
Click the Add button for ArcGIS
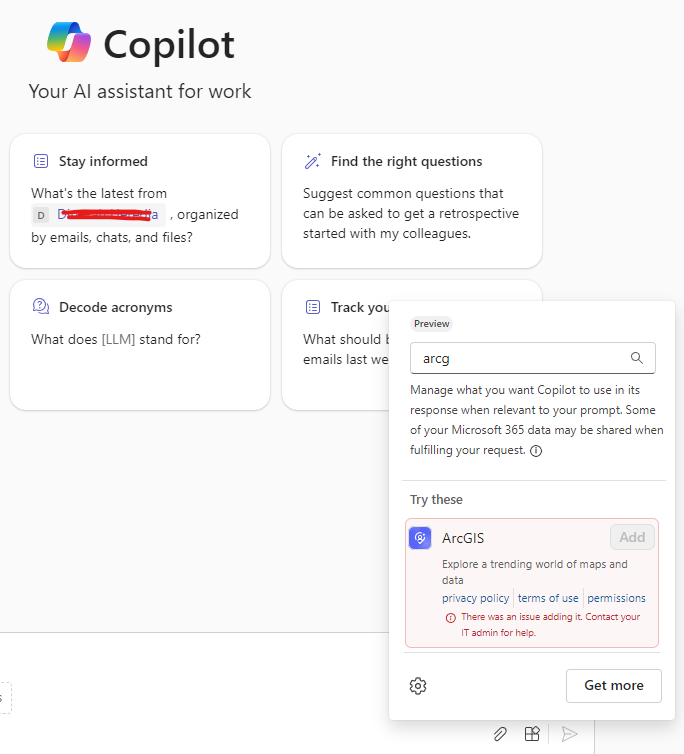(x=632, y=537)
